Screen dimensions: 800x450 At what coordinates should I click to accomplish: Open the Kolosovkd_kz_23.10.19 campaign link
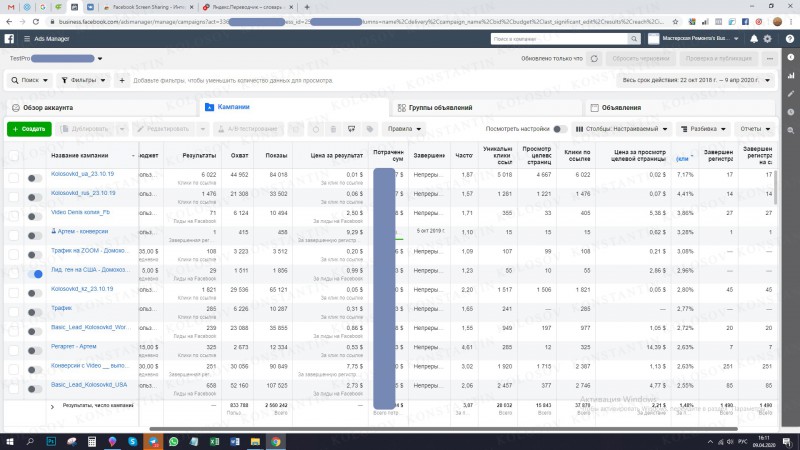[82, 289]
